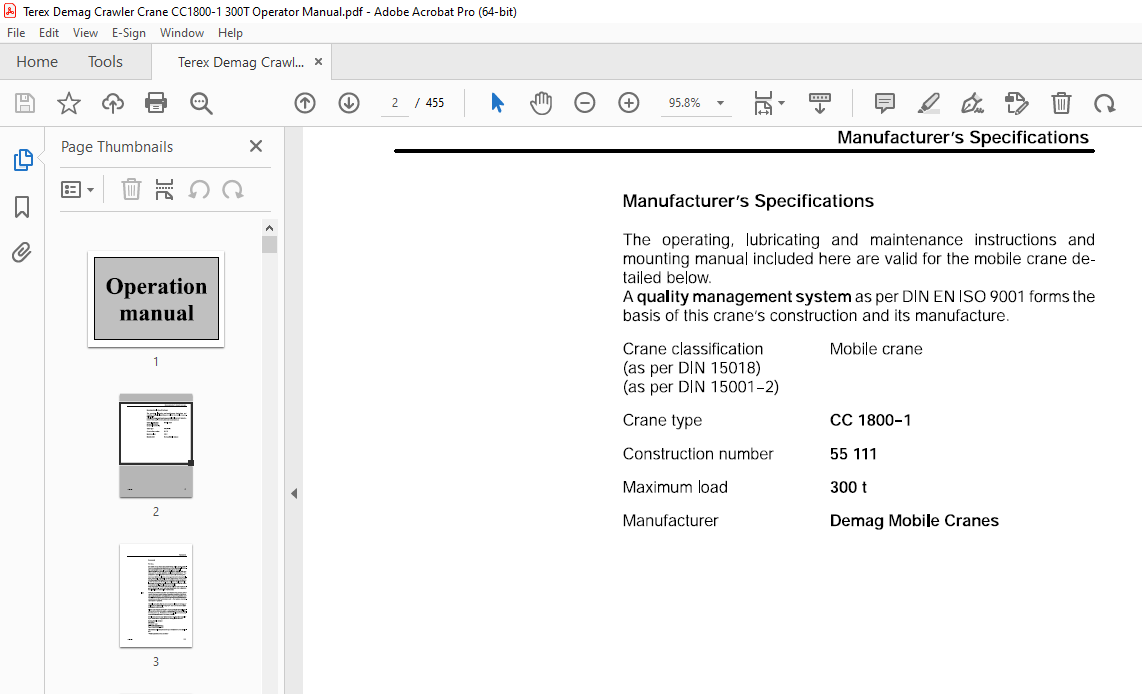Switch to the Tools tab
Viewport: 1142px width, 694px height.
click(x=106, y=62)
